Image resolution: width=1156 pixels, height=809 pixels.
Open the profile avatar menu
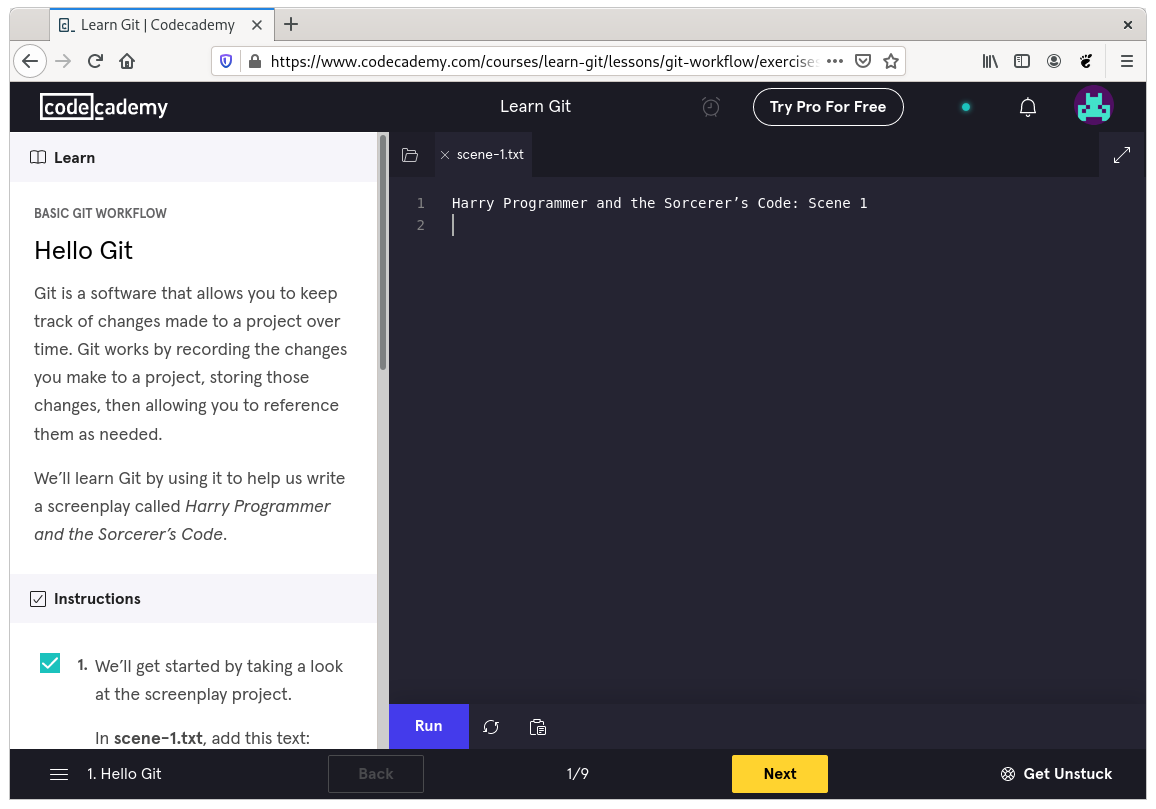tap(1093, 106)
